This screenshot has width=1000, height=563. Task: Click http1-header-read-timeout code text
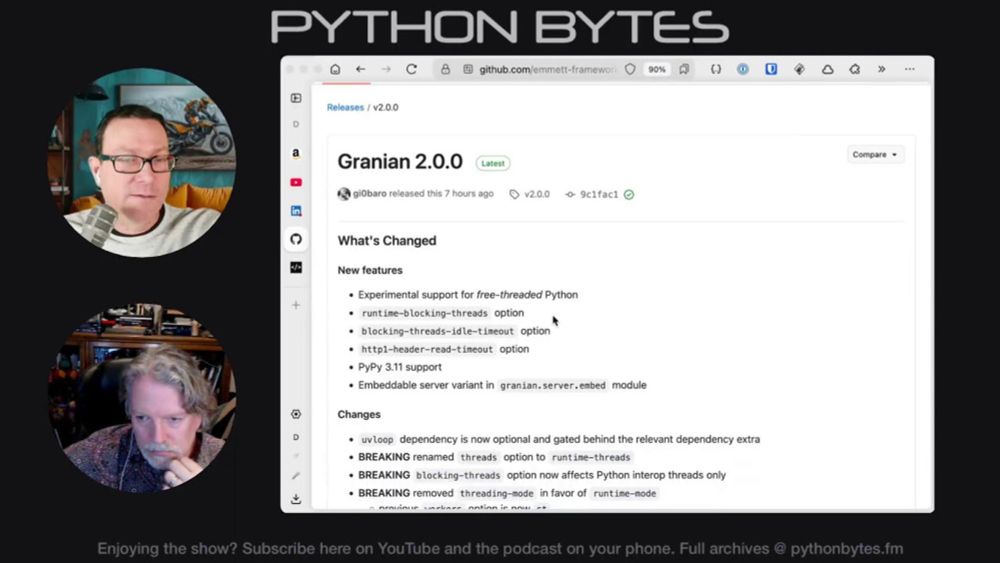(x=427, y=349)
